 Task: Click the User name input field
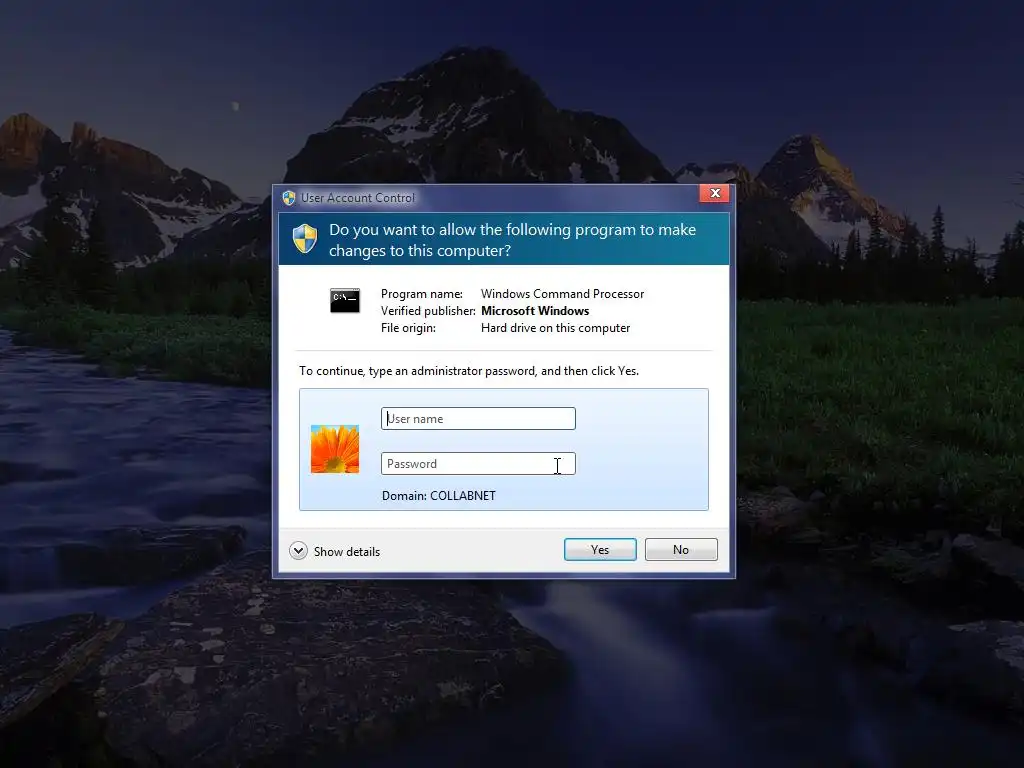478,419
